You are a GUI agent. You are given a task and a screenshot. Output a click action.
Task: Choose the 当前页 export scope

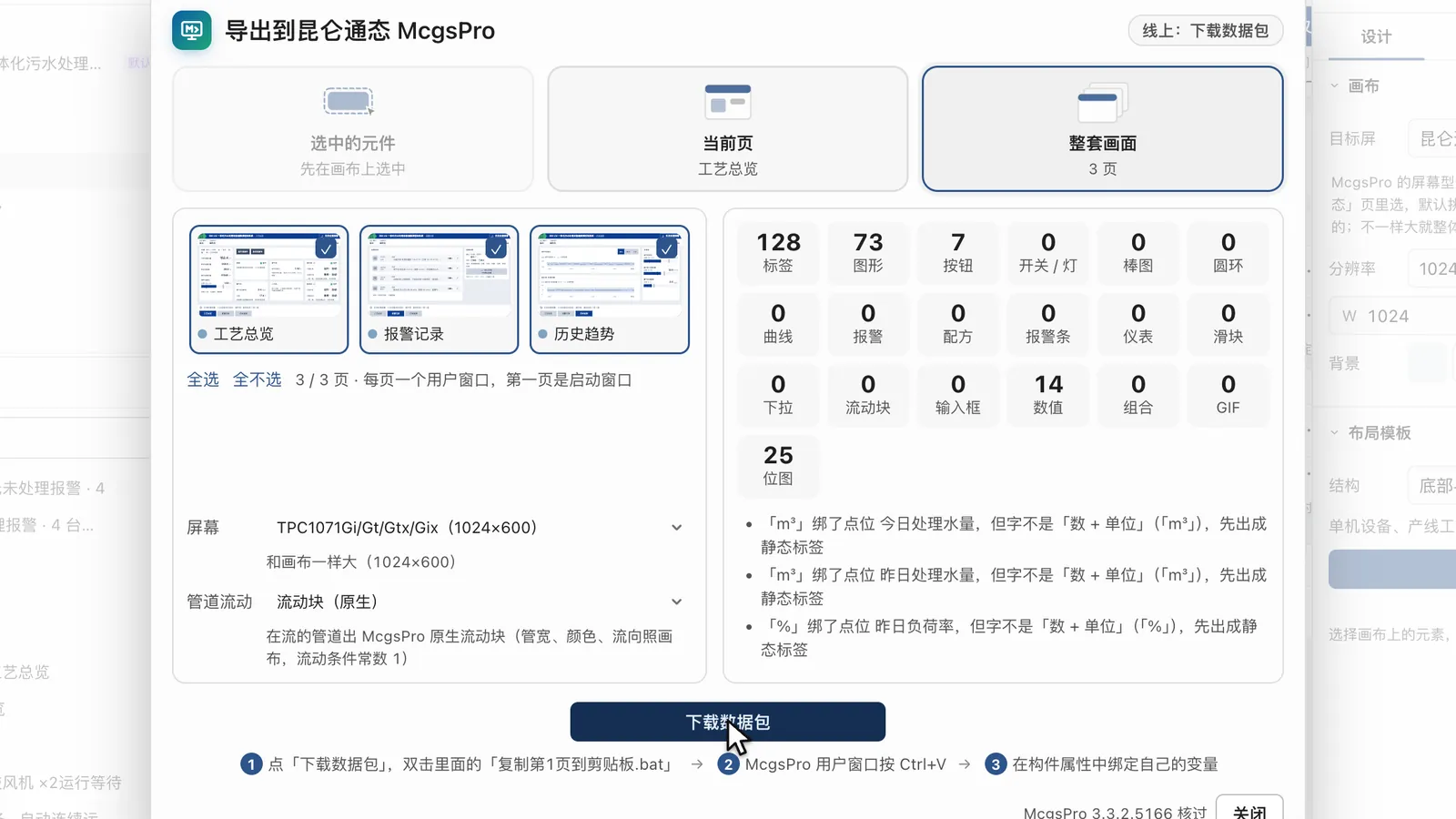[x=728, y=128]
